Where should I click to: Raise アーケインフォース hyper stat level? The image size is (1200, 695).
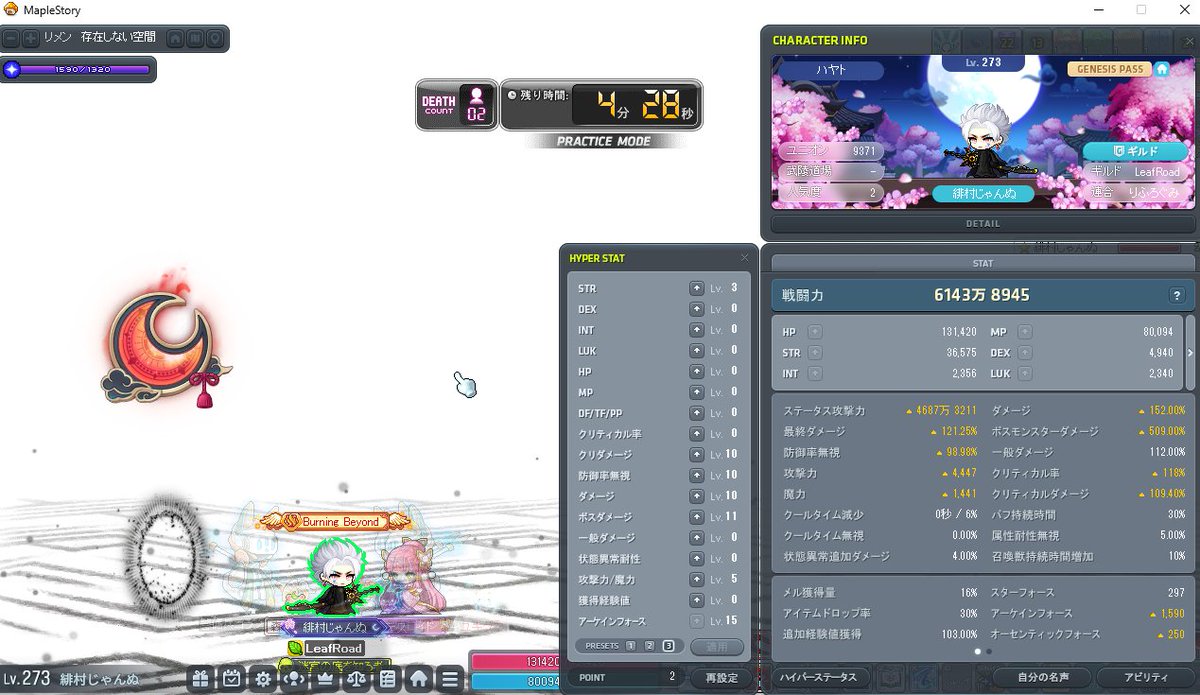click(x=696, y=621)
